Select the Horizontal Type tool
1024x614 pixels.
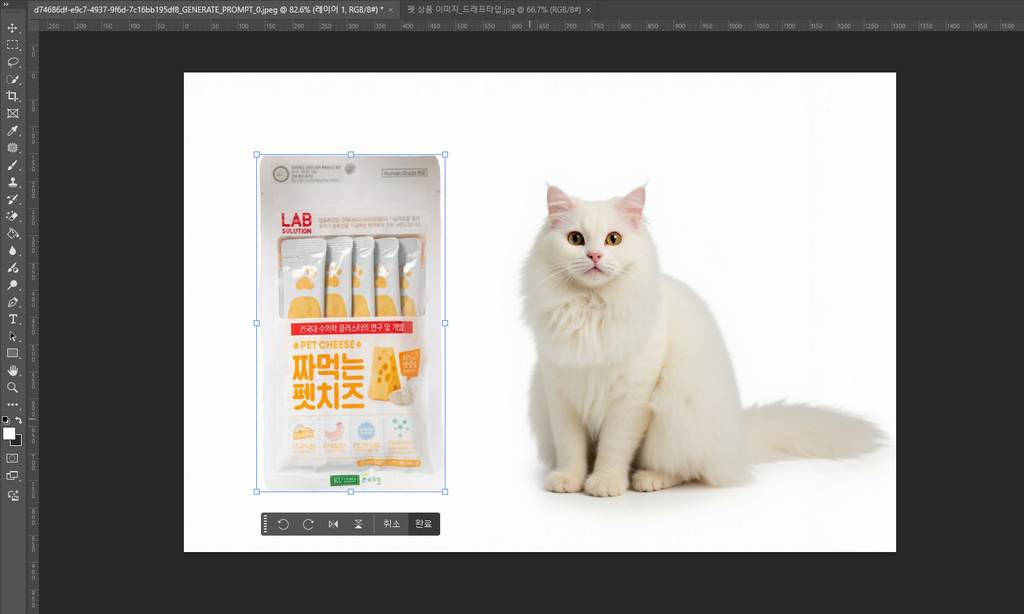(x=12, y=319)
